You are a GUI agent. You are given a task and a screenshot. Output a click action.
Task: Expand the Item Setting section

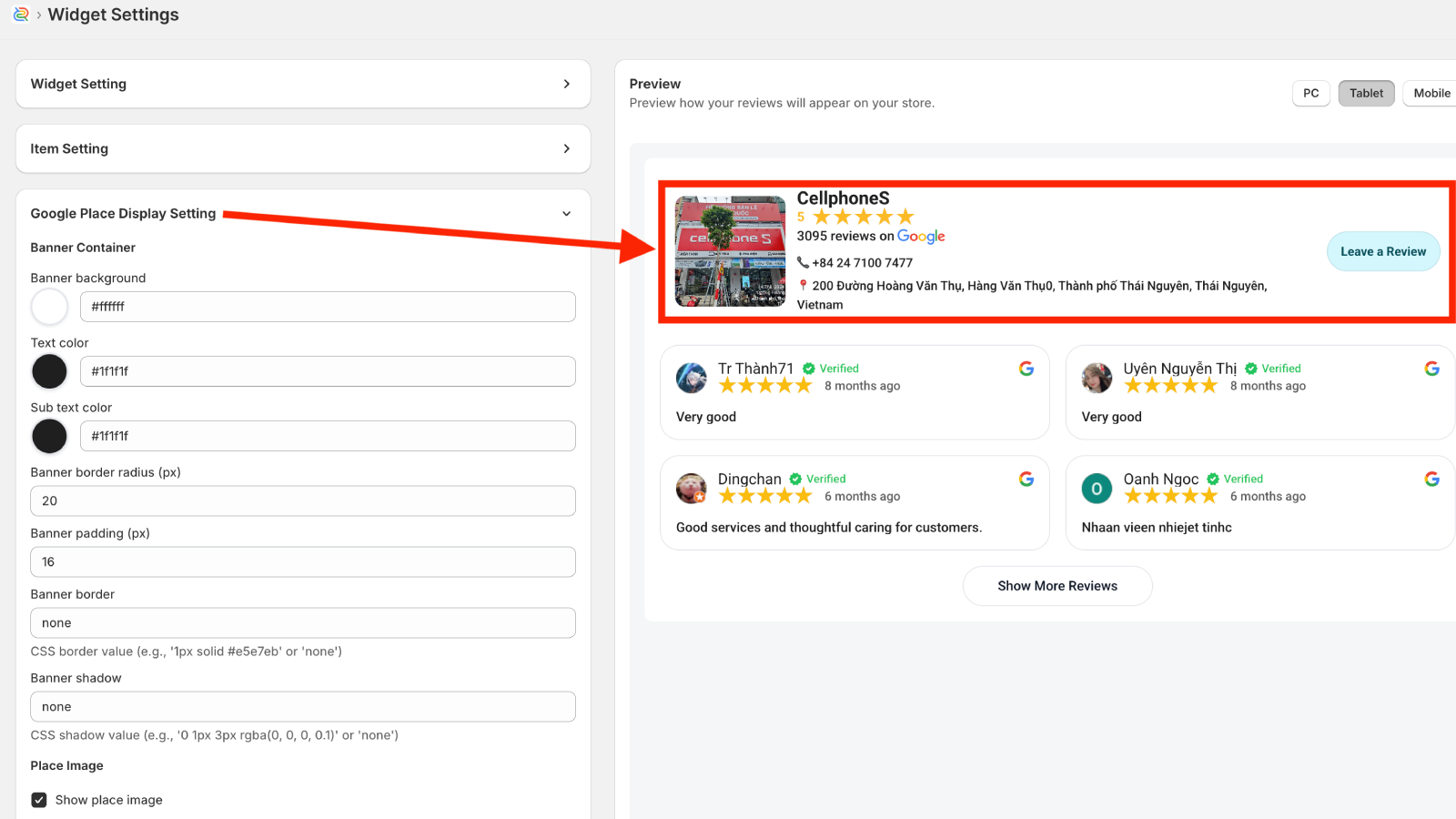tap(303, 148)
